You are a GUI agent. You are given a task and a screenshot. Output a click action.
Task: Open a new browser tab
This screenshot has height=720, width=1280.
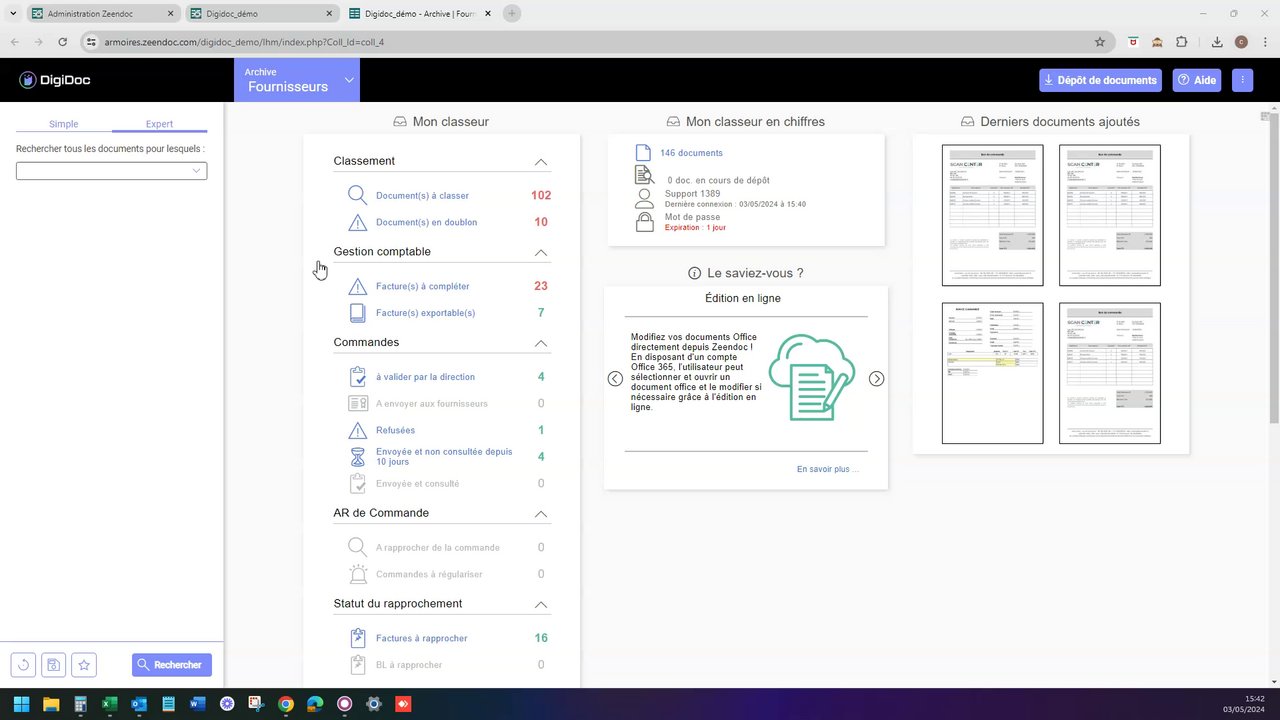point(512,14)
